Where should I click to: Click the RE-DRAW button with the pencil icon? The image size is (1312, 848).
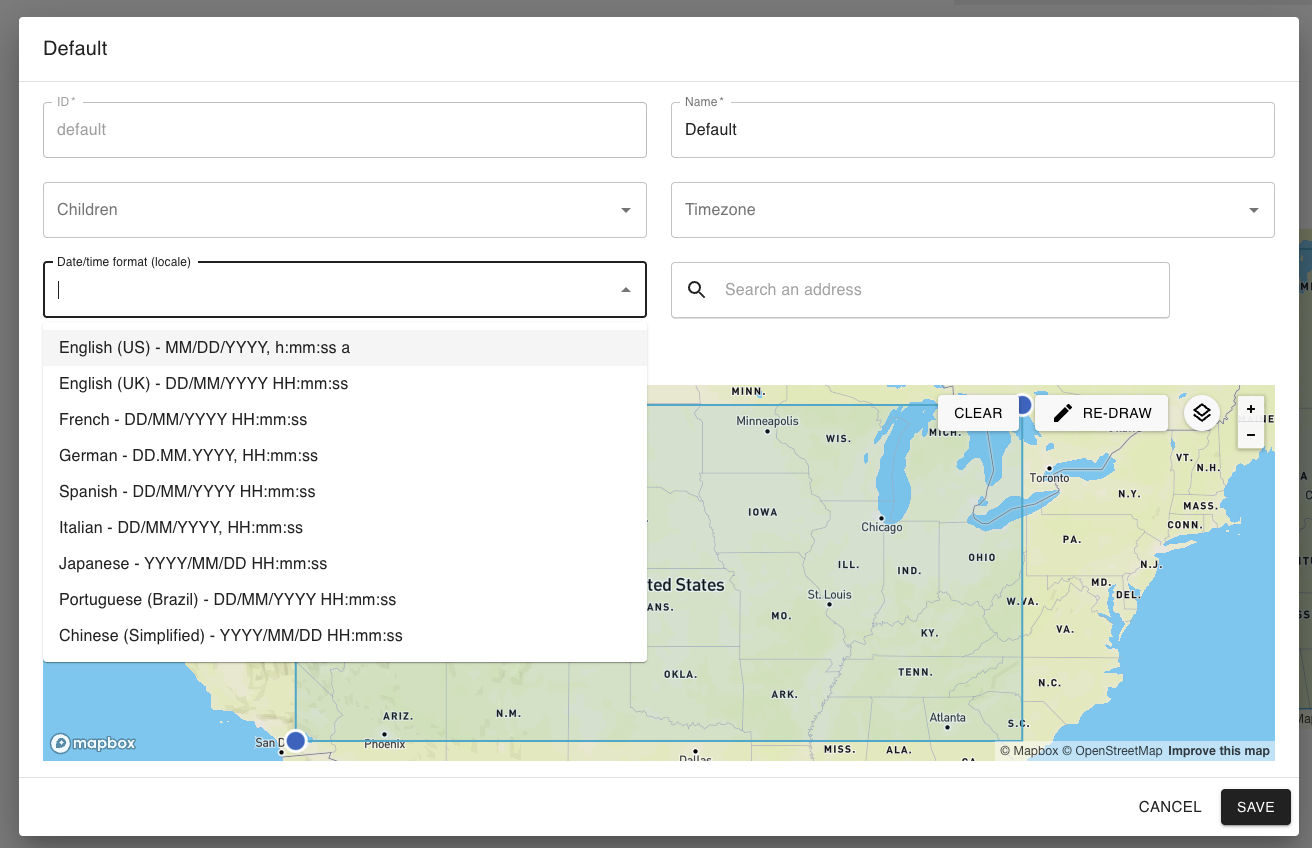(x=1102, y=413)
